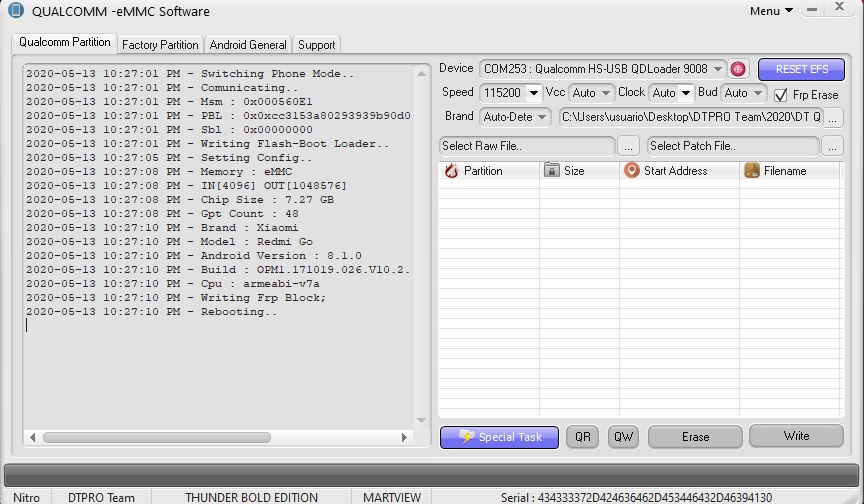Click the log scroll down arrow

point(421,420)
